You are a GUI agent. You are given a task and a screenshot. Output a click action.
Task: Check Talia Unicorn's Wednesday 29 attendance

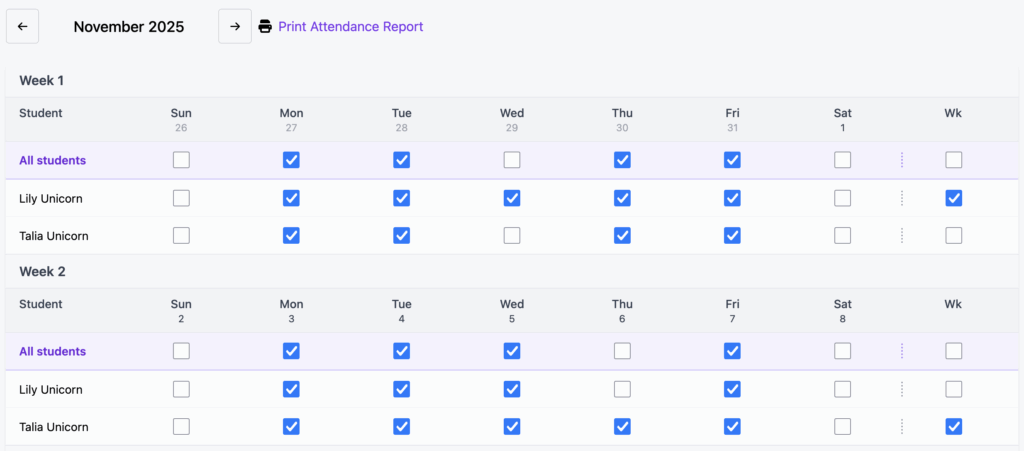click(x=512, y=236)
